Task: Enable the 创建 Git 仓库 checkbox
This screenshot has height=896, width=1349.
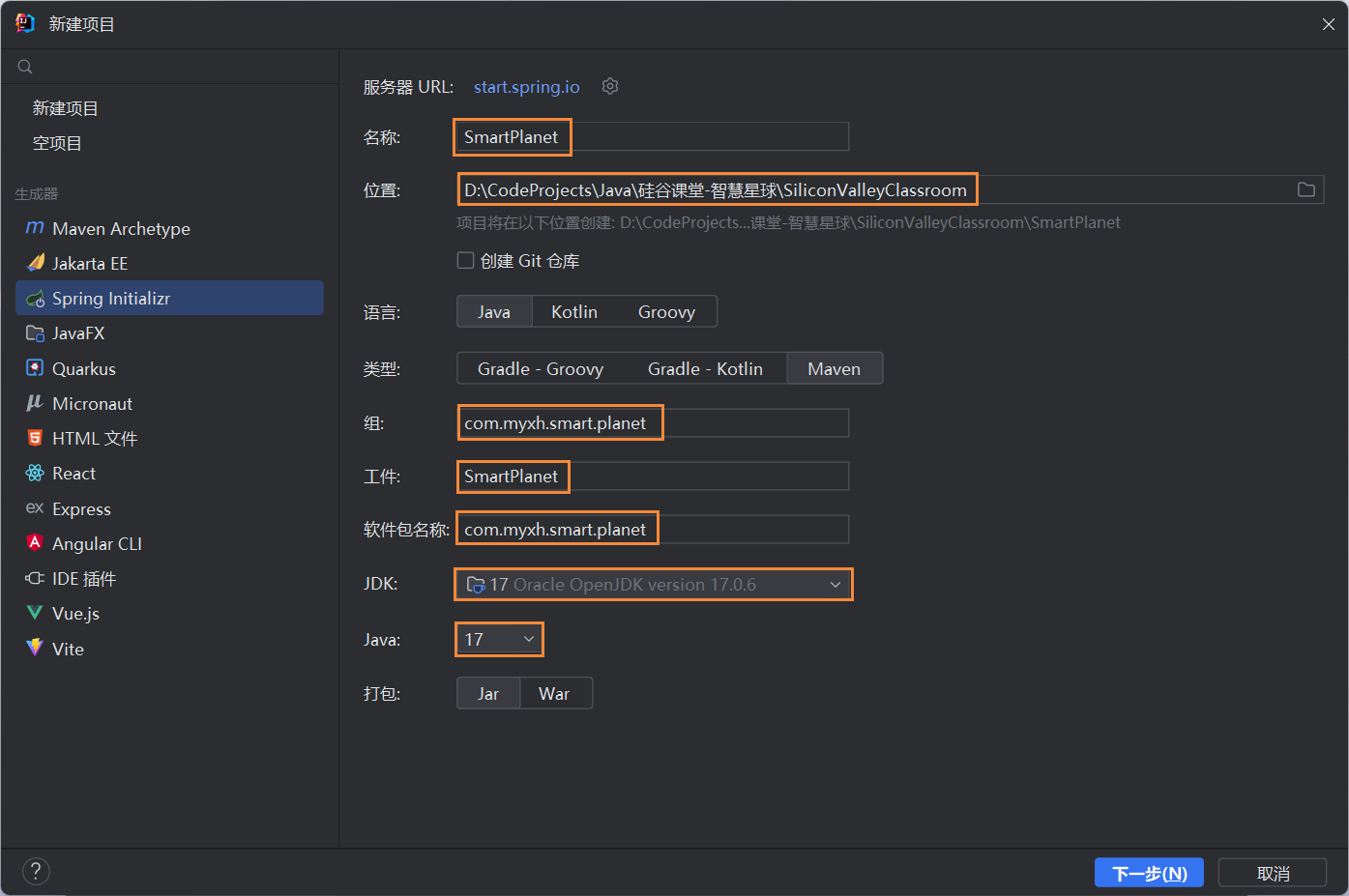Action: (x=465, y=260)
